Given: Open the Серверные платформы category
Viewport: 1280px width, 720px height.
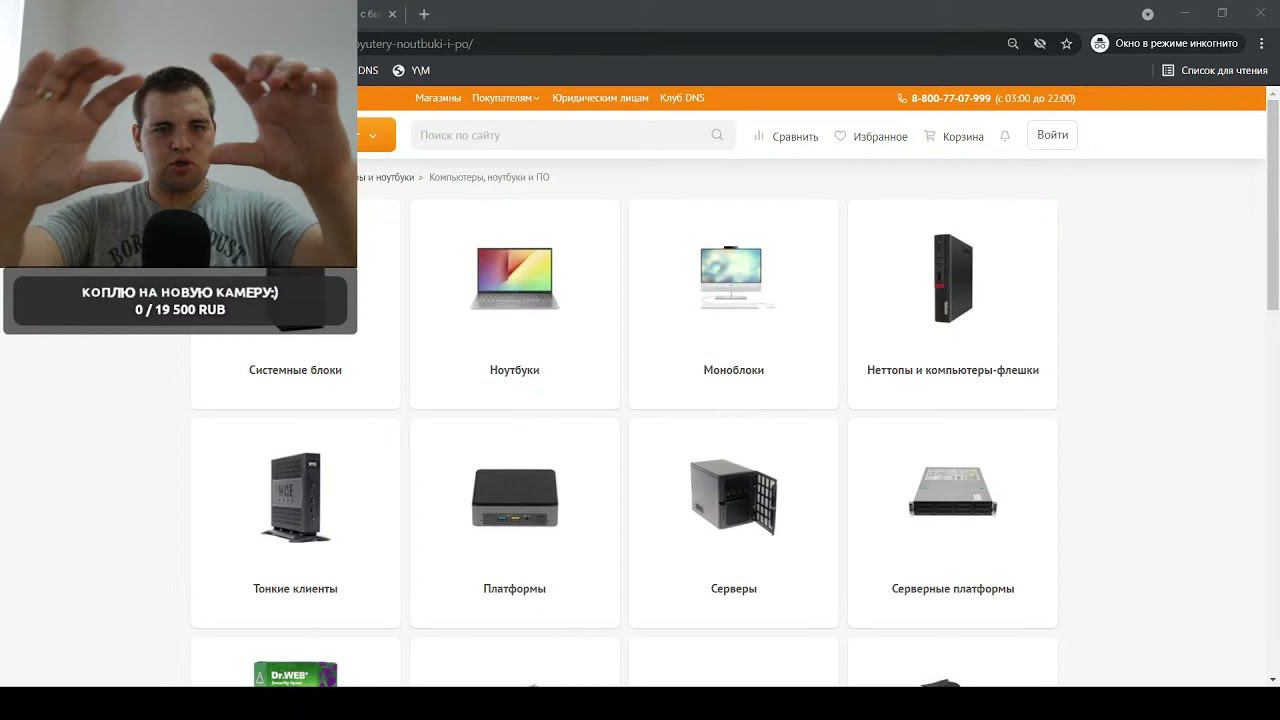Looking at the screenshot, I should 953,523.
